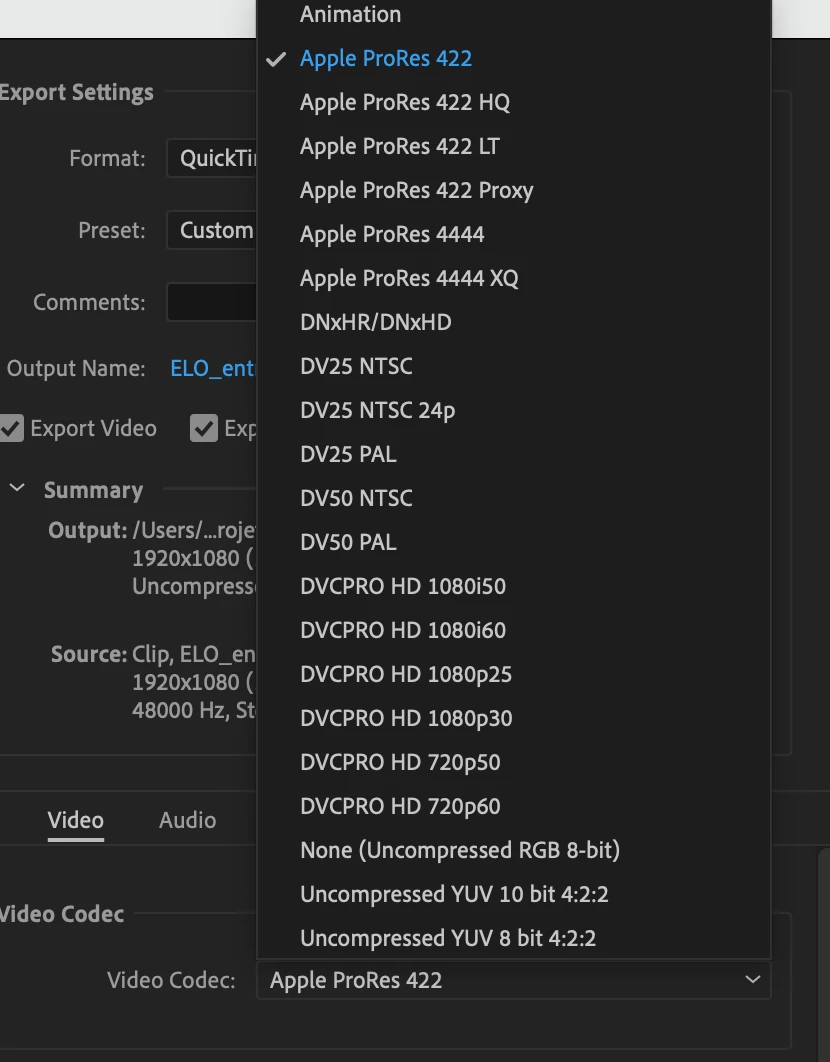Select DVCPRO HD 1080p30

(x=514, y=719)
